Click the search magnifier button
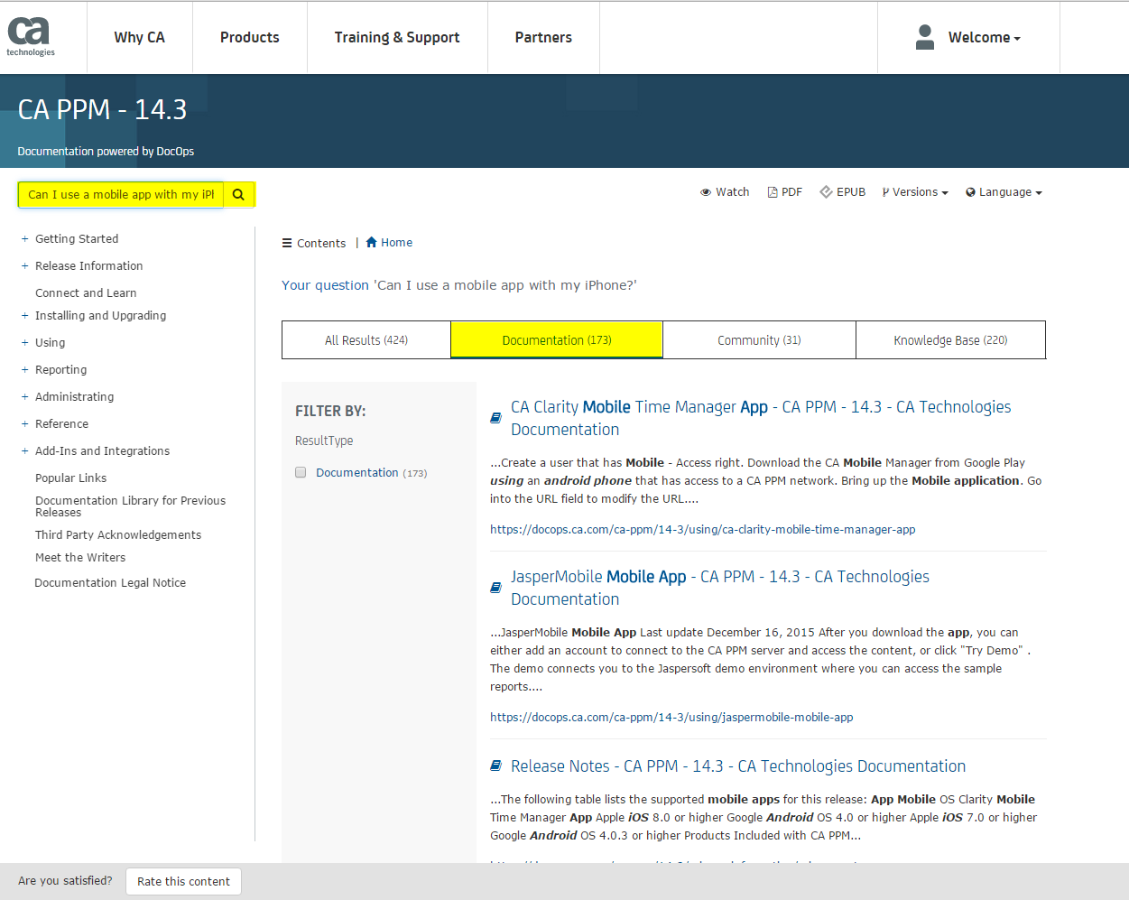Screen dimensions: 1129x900 238,194
